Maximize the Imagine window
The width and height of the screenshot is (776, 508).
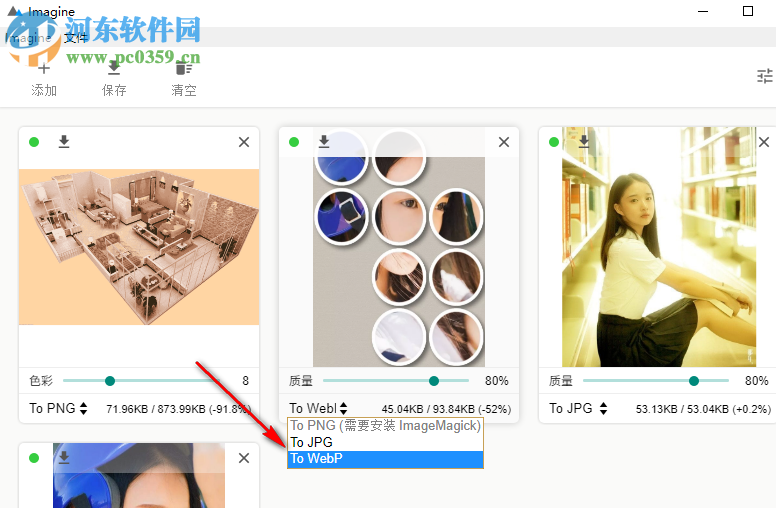coord(748,11)
